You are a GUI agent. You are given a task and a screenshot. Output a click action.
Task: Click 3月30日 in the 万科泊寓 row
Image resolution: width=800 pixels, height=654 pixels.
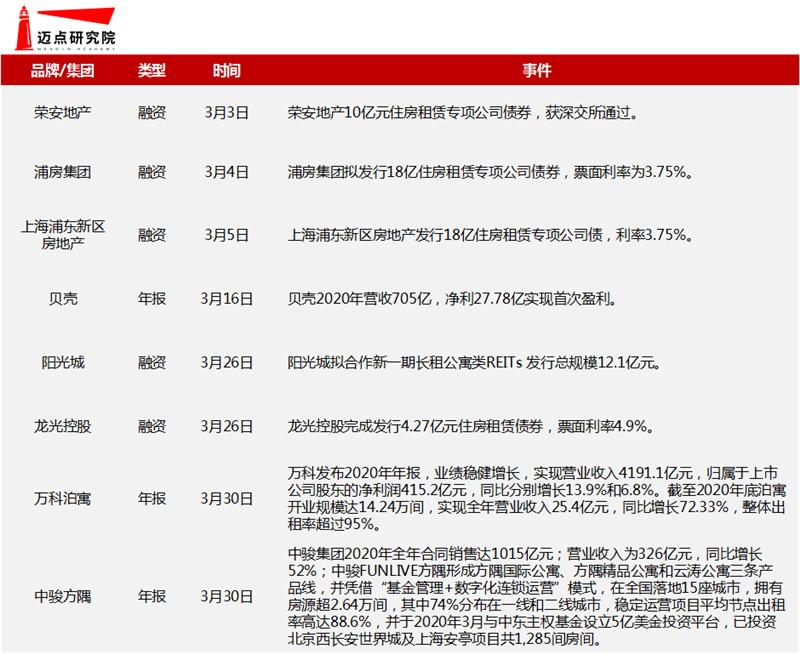coord(227,498)
